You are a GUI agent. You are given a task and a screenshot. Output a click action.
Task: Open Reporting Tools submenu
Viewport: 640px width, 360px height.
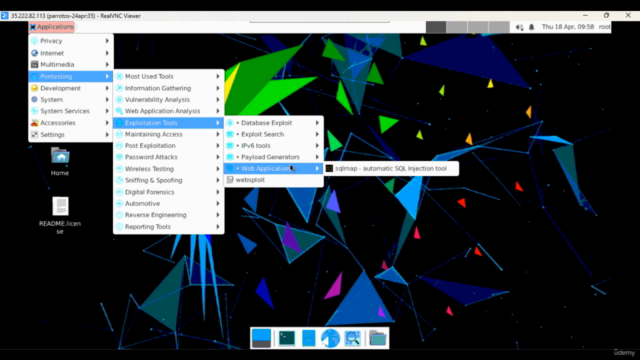(169, 227)
